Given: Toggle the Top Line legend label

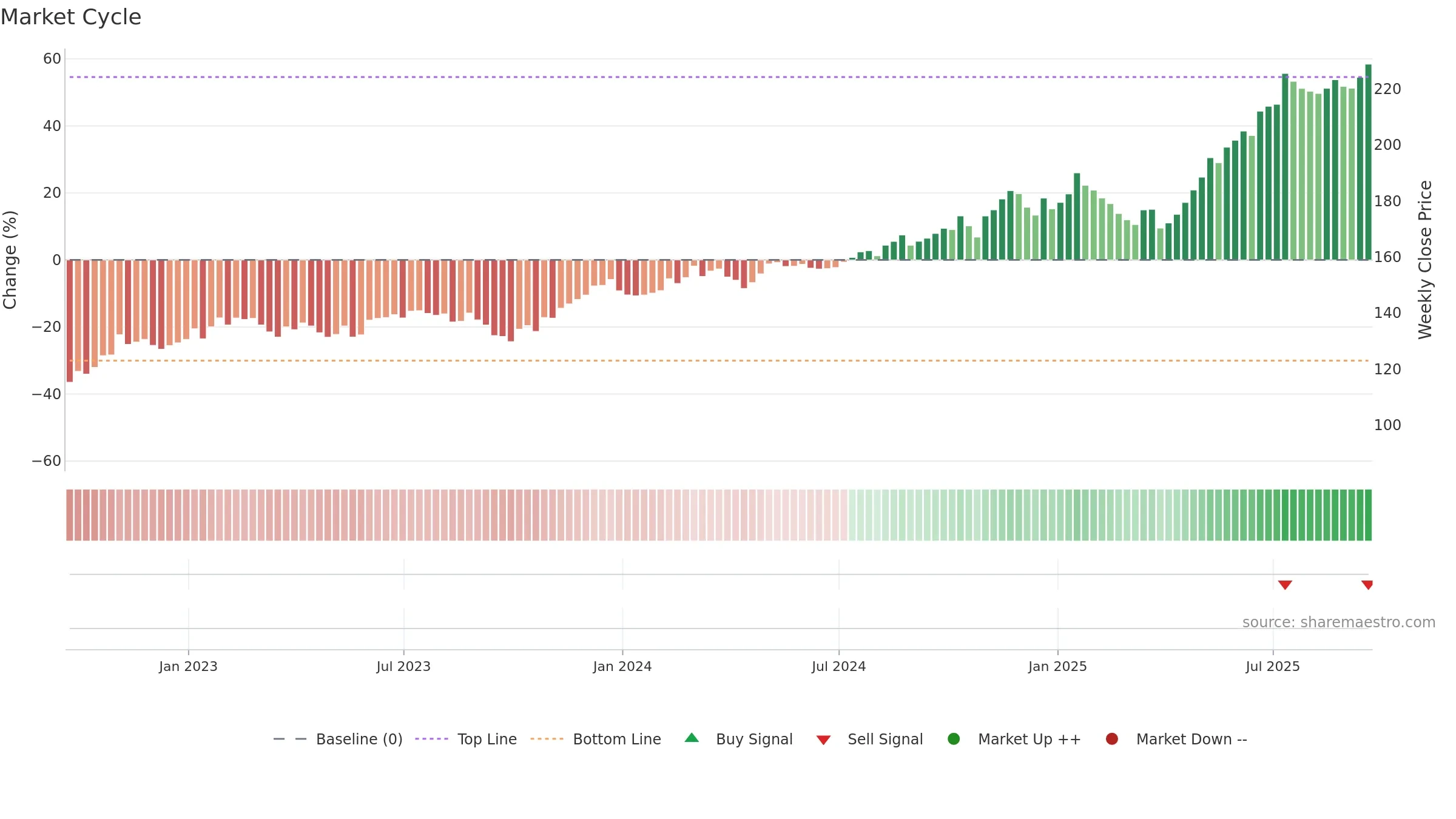Looking at the screenshot, I should click(487, 740).
